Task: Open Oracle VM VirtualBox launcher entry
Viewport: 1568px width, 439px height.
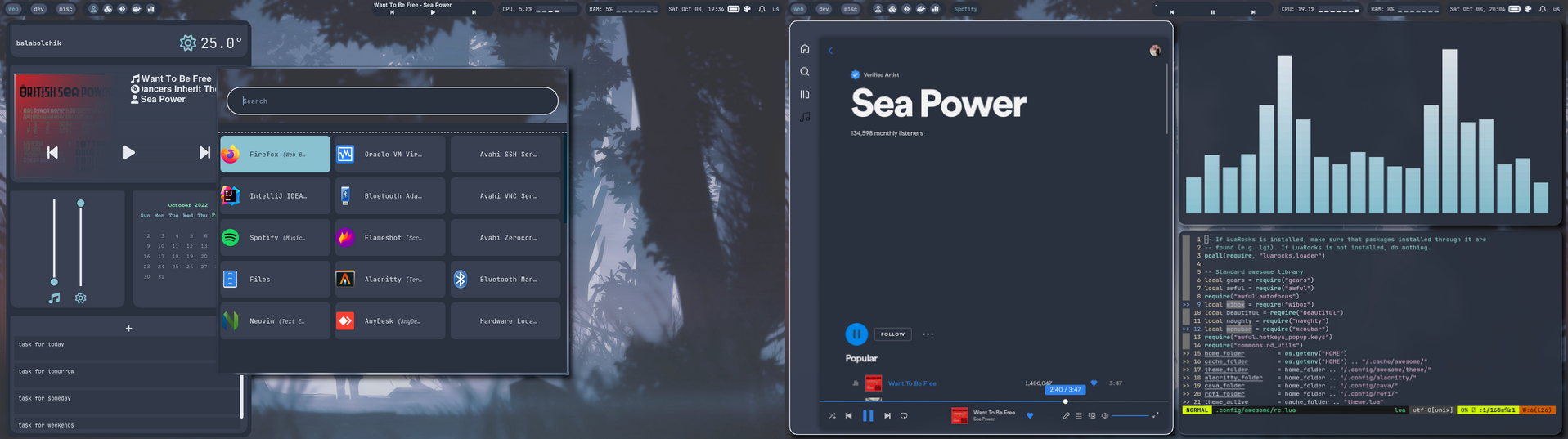Action: (x=390, y=154)
